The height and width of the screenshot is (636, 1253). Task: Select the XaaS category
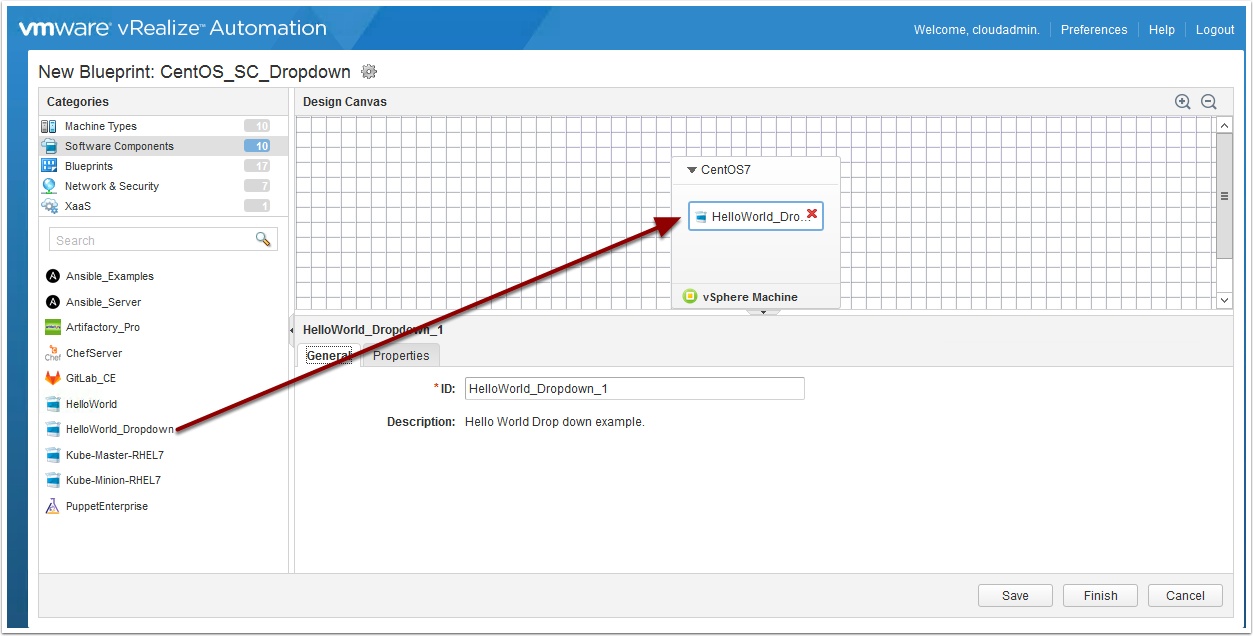[x=163, y=206]
